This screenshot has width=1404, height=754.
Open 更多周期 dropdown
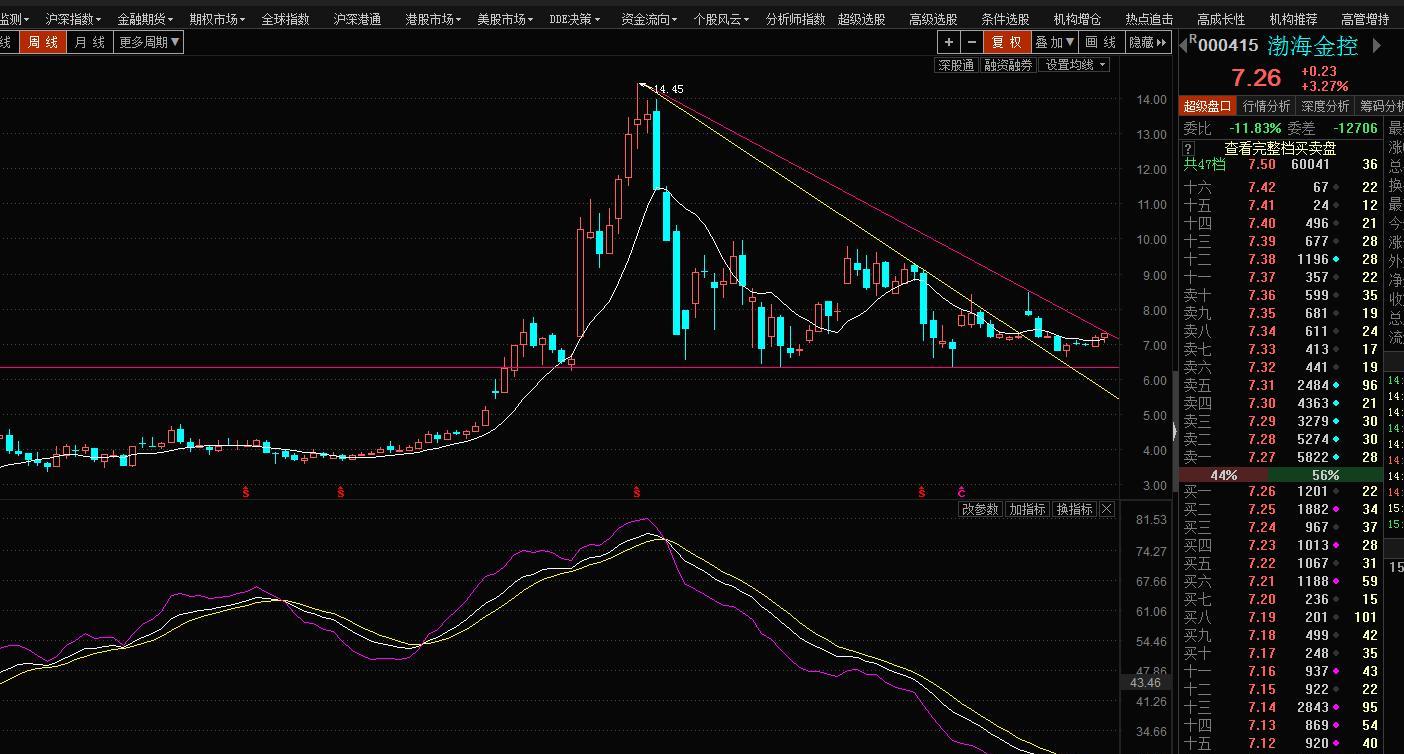149,42
